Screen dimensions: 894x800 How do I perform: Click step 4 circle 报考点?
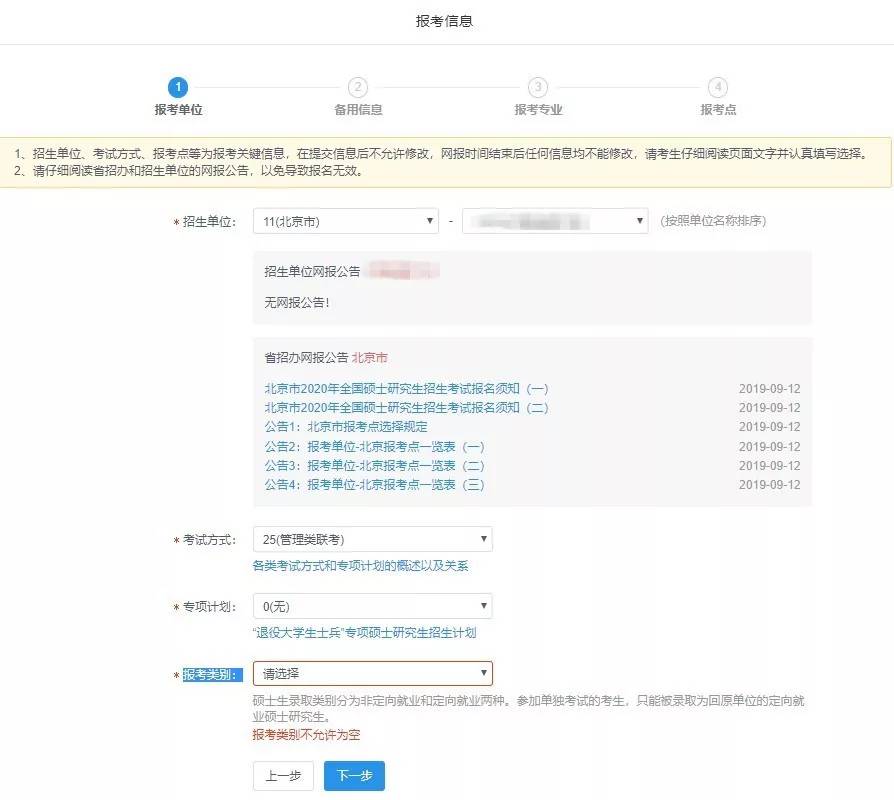(718, 87)
